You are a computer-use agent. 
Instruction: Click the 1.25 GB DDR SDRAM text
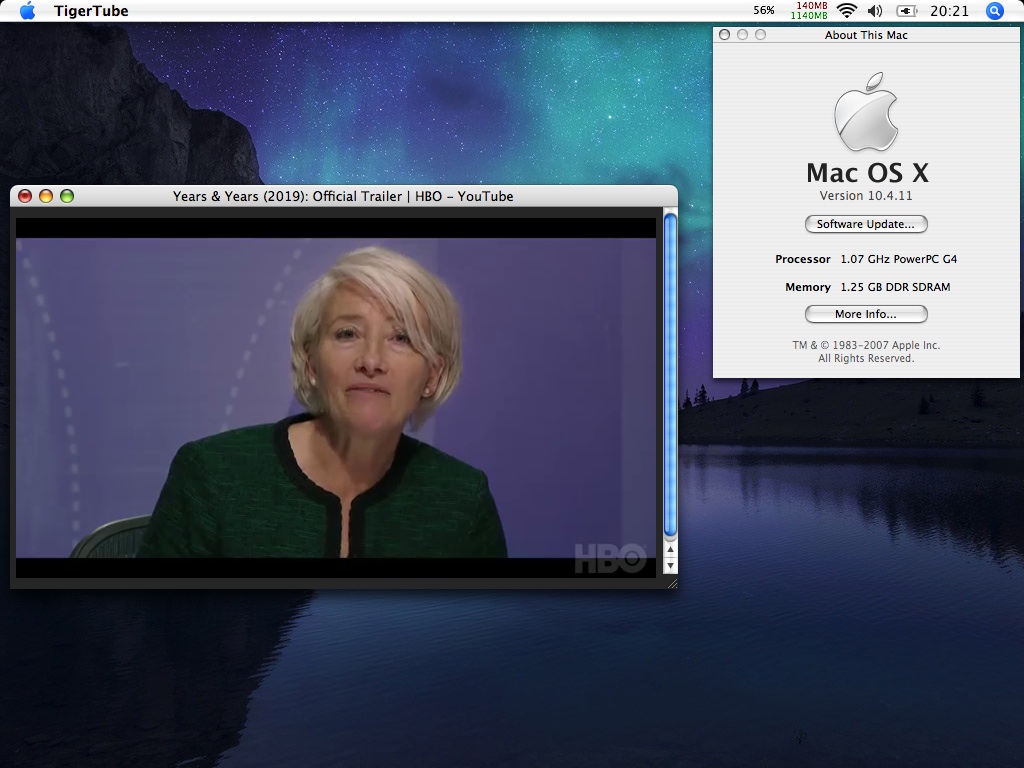click(895, 287)
